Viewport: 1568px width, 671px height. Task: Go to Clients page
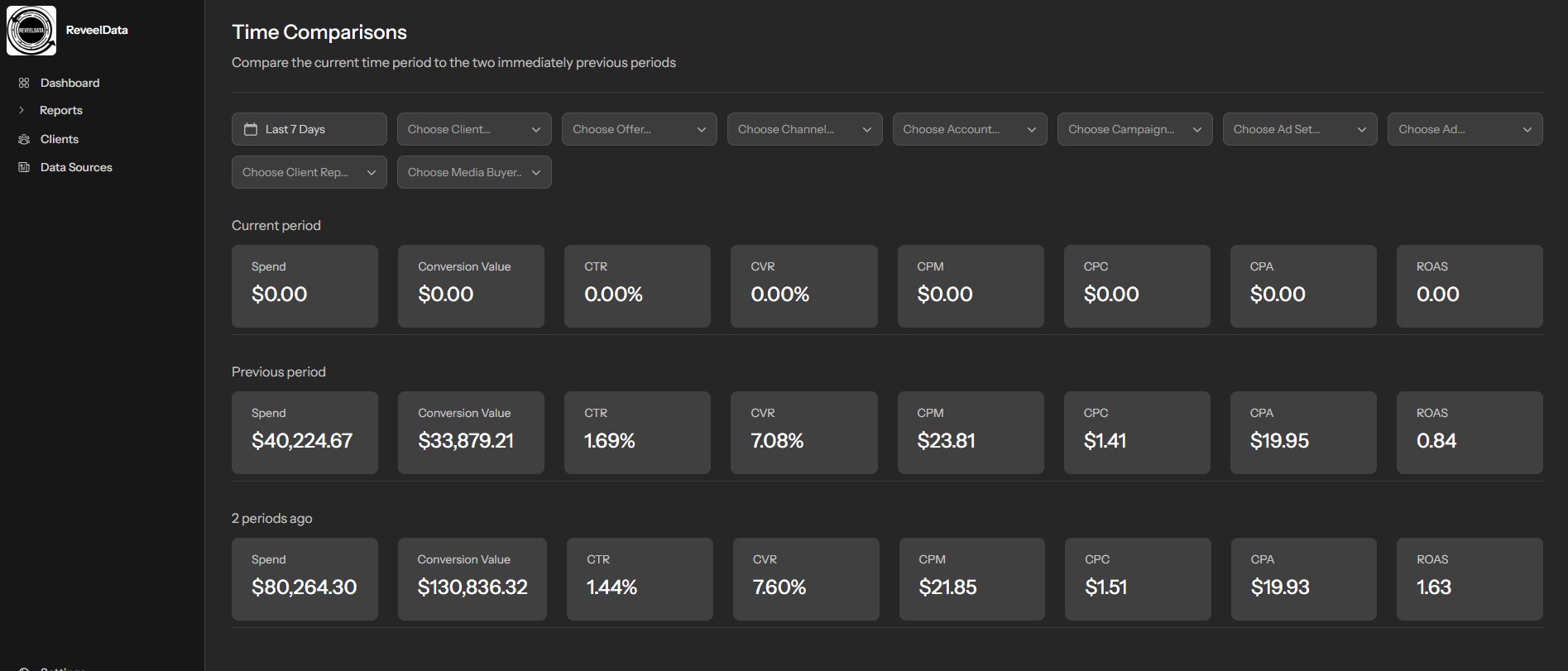point(60,139)
